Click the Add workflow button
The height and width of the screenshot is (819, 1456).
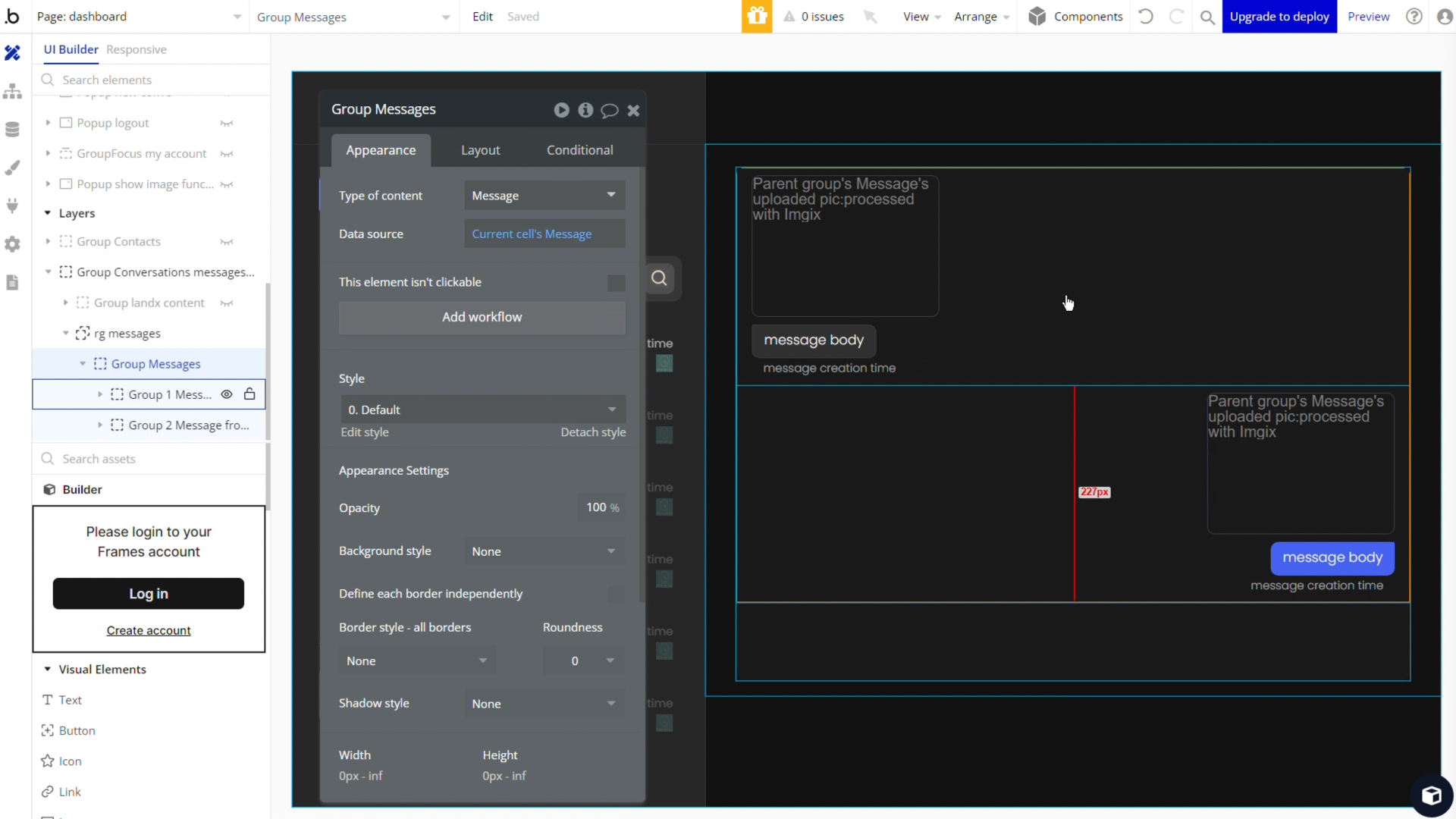(482, 318)
